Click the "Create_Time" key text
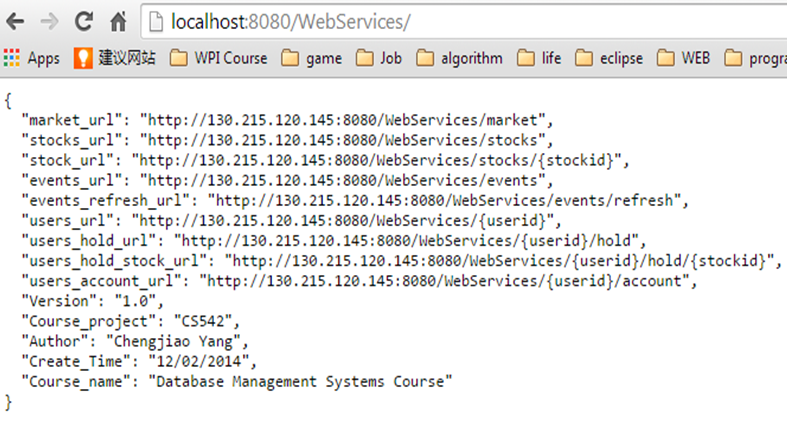The image size is (787, 442). [x=76, y=362]
